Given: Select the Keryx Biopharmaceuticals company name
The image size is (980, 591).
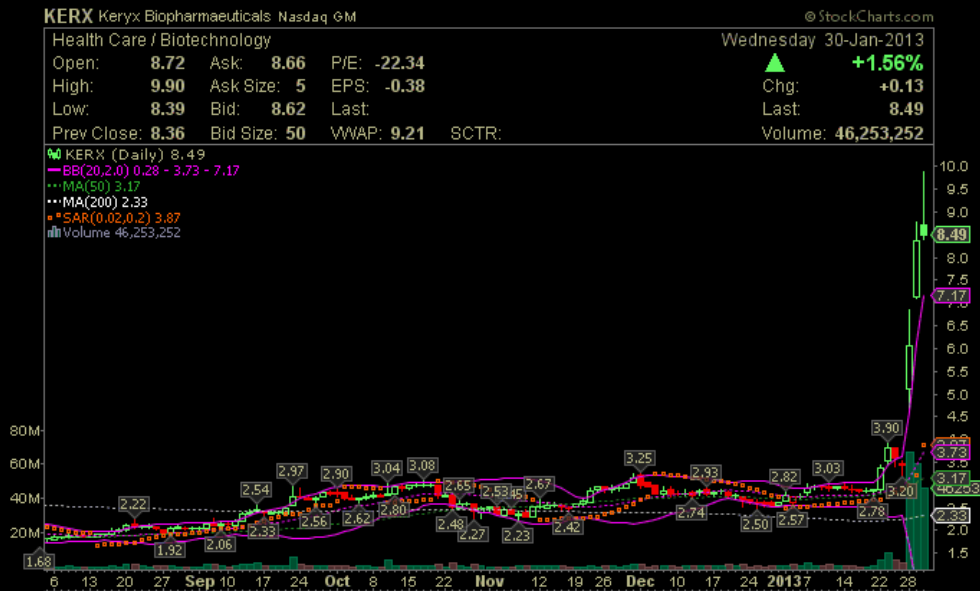Looking at the screenshot, I should pyautogui.click(x=184, y=16).
